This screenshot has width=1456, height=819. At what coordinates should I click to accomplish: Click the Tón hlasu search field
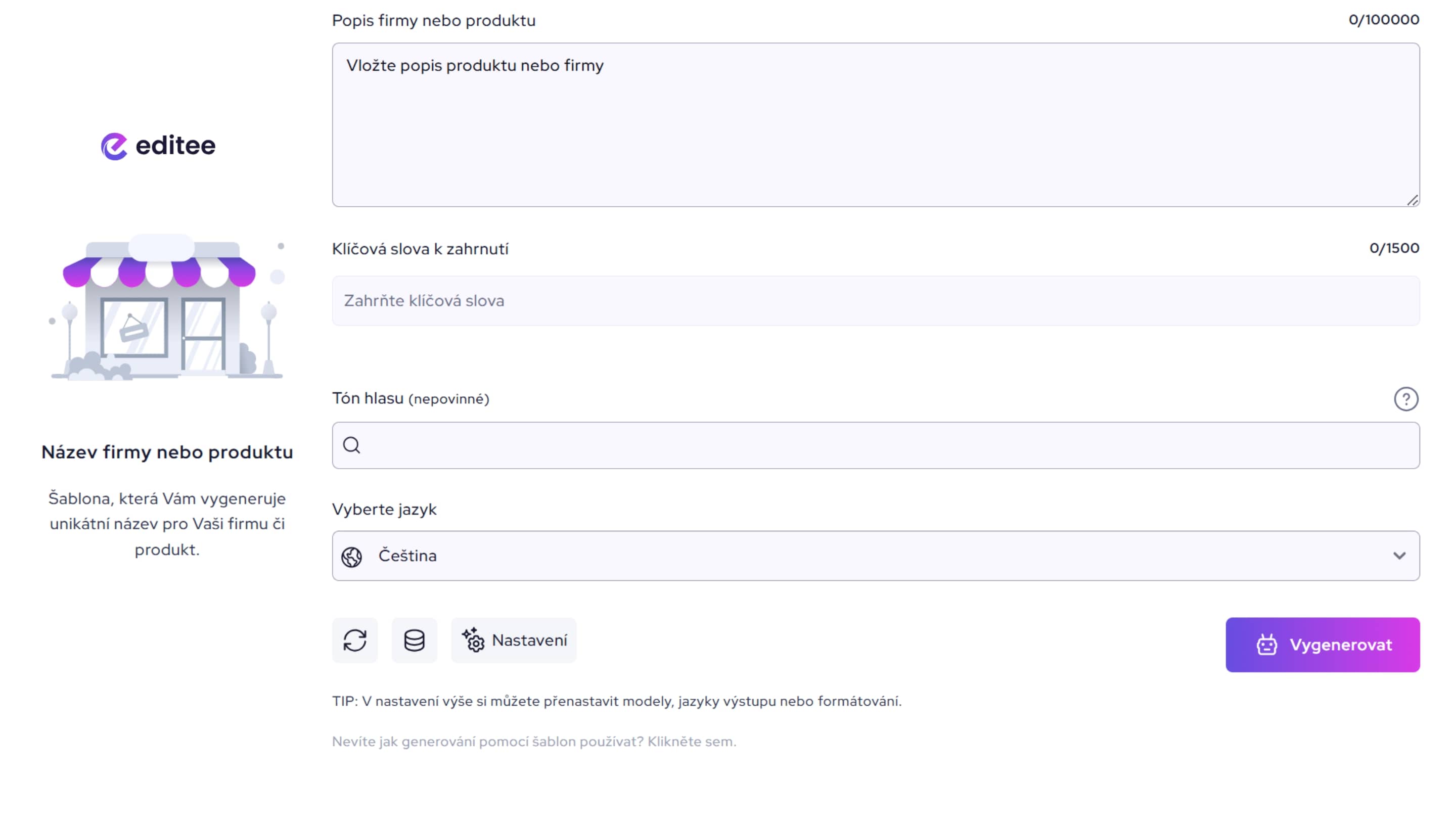(886, 445)
